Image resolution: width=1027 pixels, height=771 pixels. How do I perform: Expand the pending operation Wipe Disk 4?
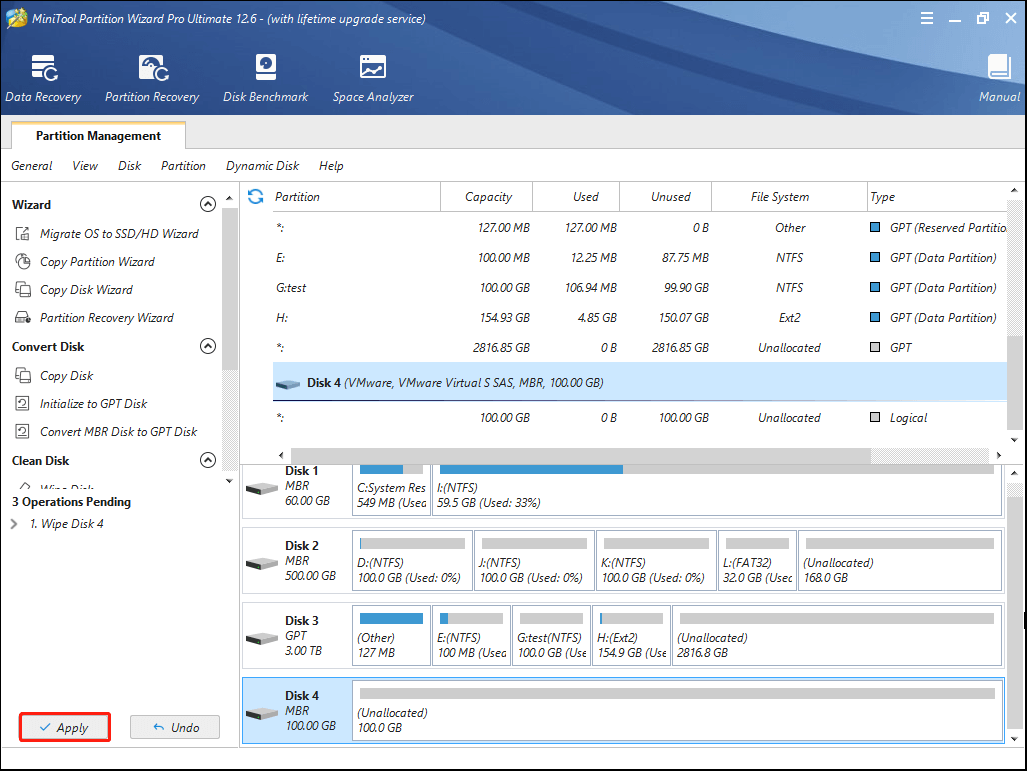point(14,524)
